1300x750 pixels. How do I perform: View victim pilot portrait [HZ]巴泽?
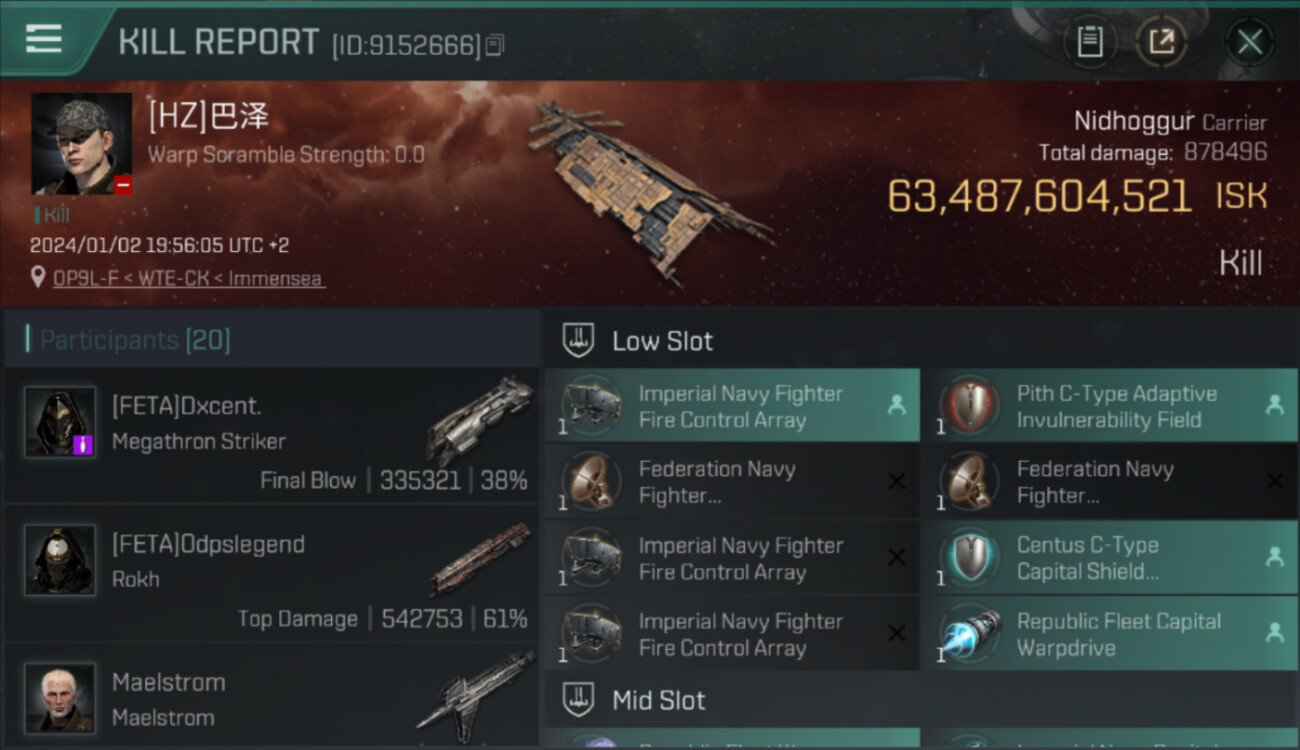[x=81, y=143]
